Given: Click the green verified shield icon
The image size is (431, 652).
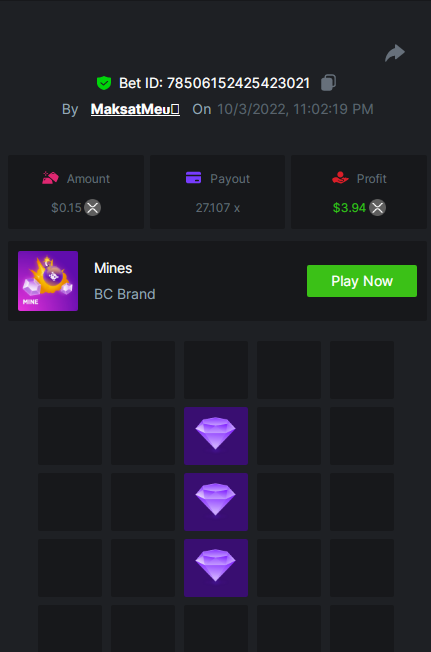Looking at the screenshot, I should click(104, 83).
